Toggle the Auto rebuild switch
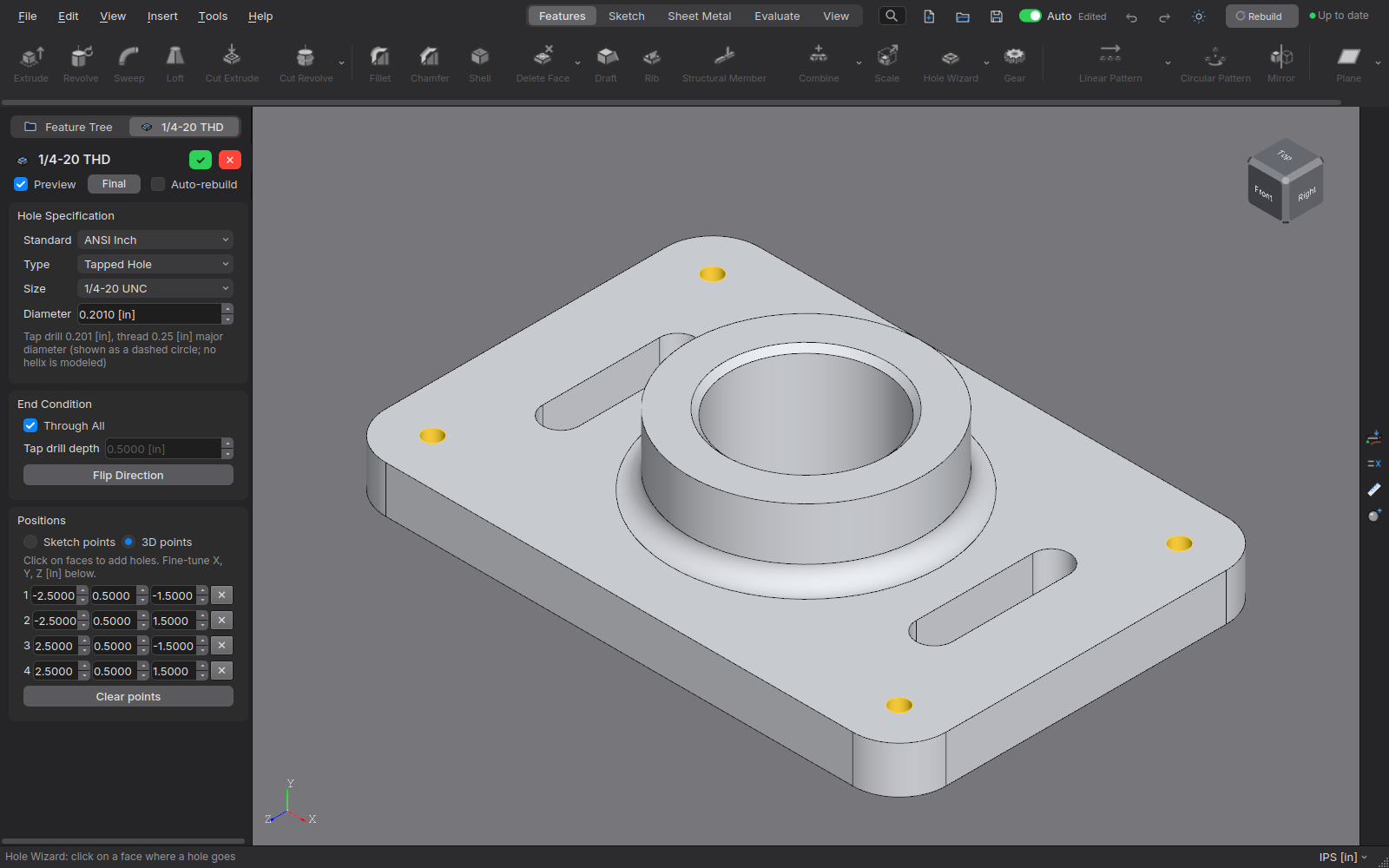1389x868 pixels. click(1030, 16)
